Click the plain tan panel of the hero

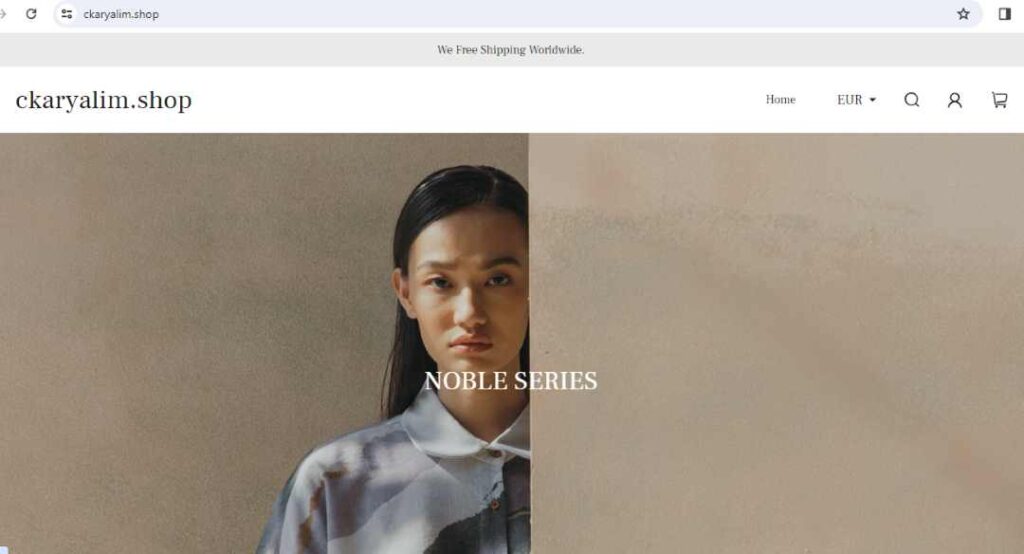coord(776,344)
